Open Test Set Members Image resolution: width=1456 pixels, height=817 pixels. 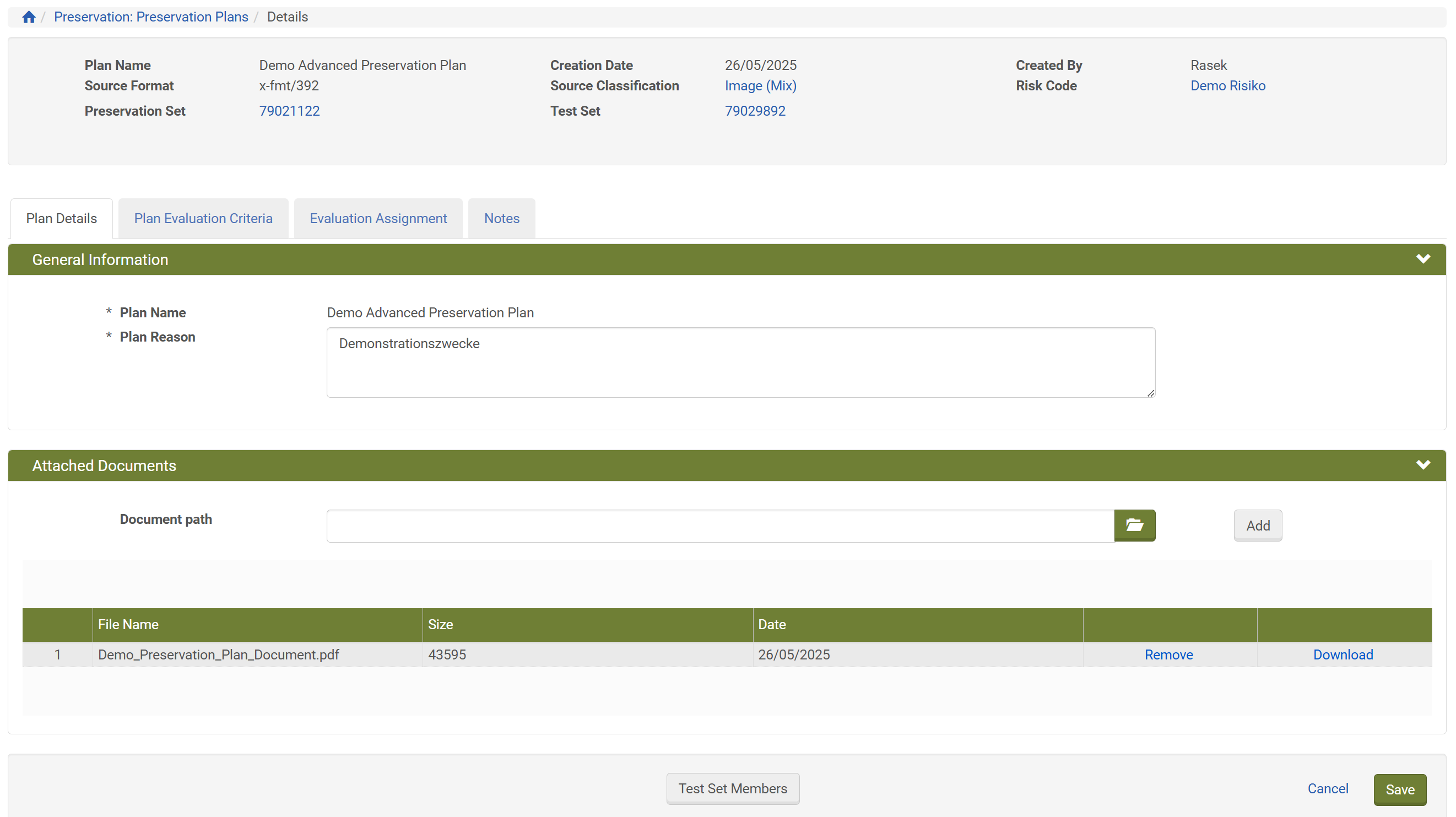pos(733,788)
